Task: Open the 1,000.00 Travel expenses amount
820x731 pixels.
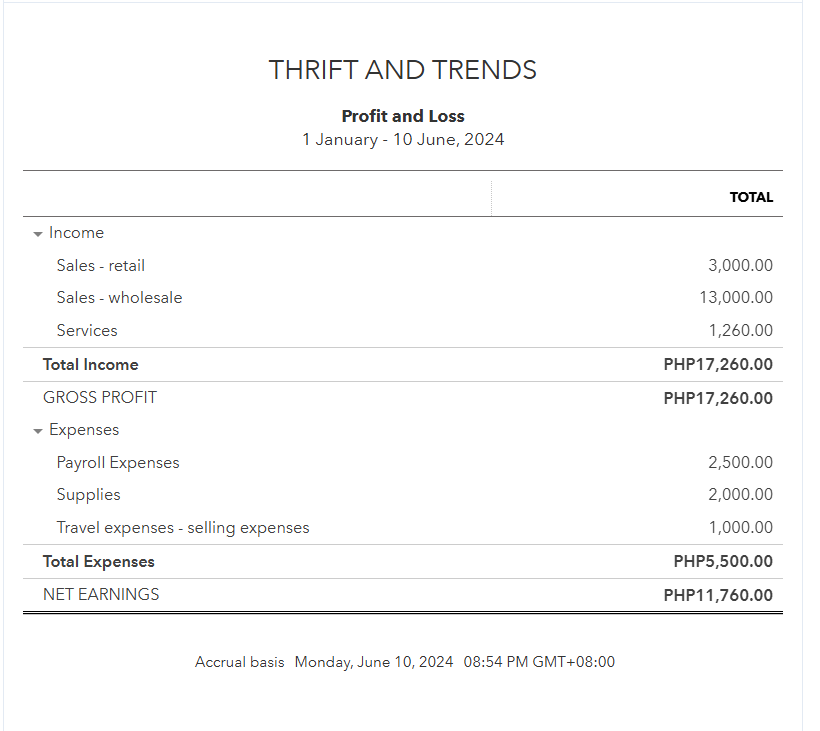Action: 740,527
